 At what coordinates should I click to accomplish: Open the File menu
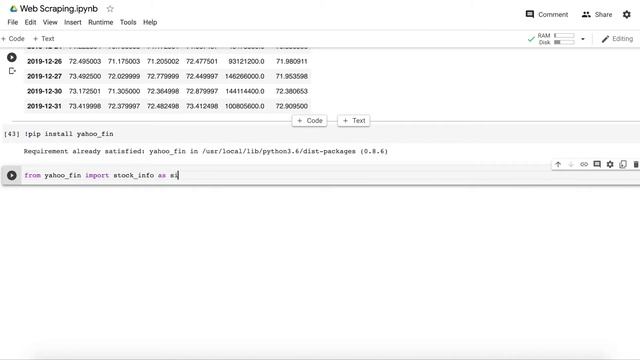click(x=13, y=22)
